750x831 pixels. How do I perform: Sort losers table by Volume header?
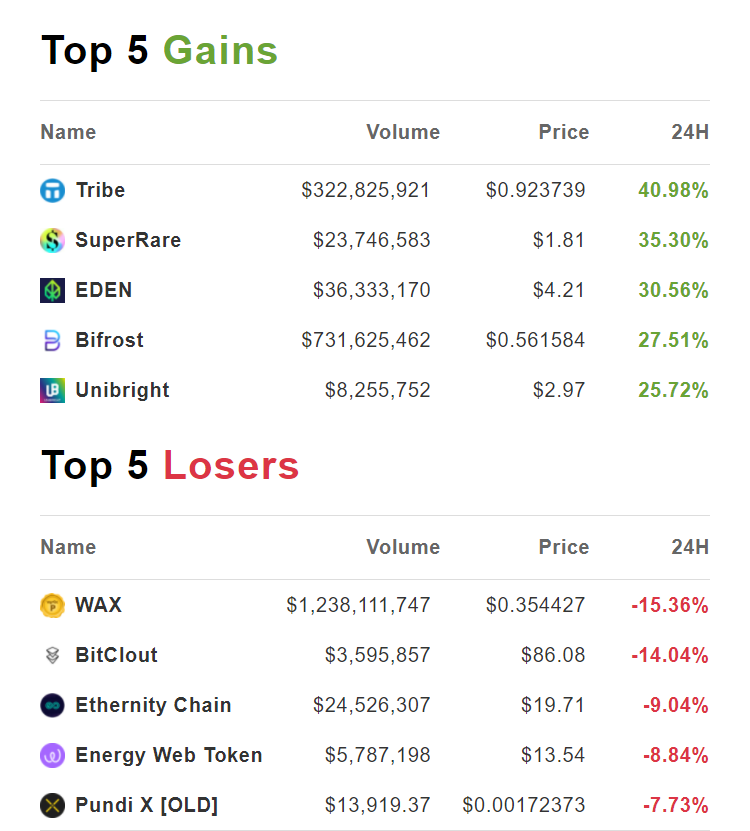click(x=403, y=547)
